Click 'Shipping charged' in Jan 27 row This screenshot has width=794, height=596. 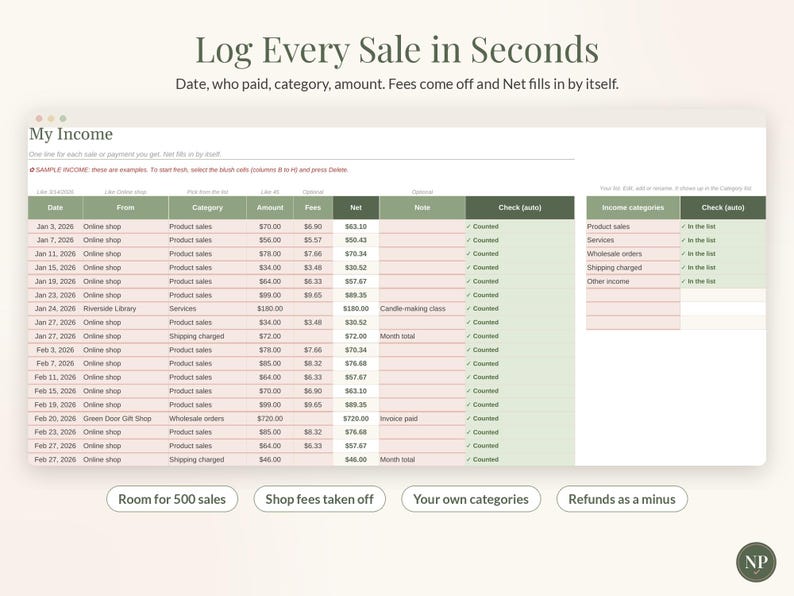point(207,336)
